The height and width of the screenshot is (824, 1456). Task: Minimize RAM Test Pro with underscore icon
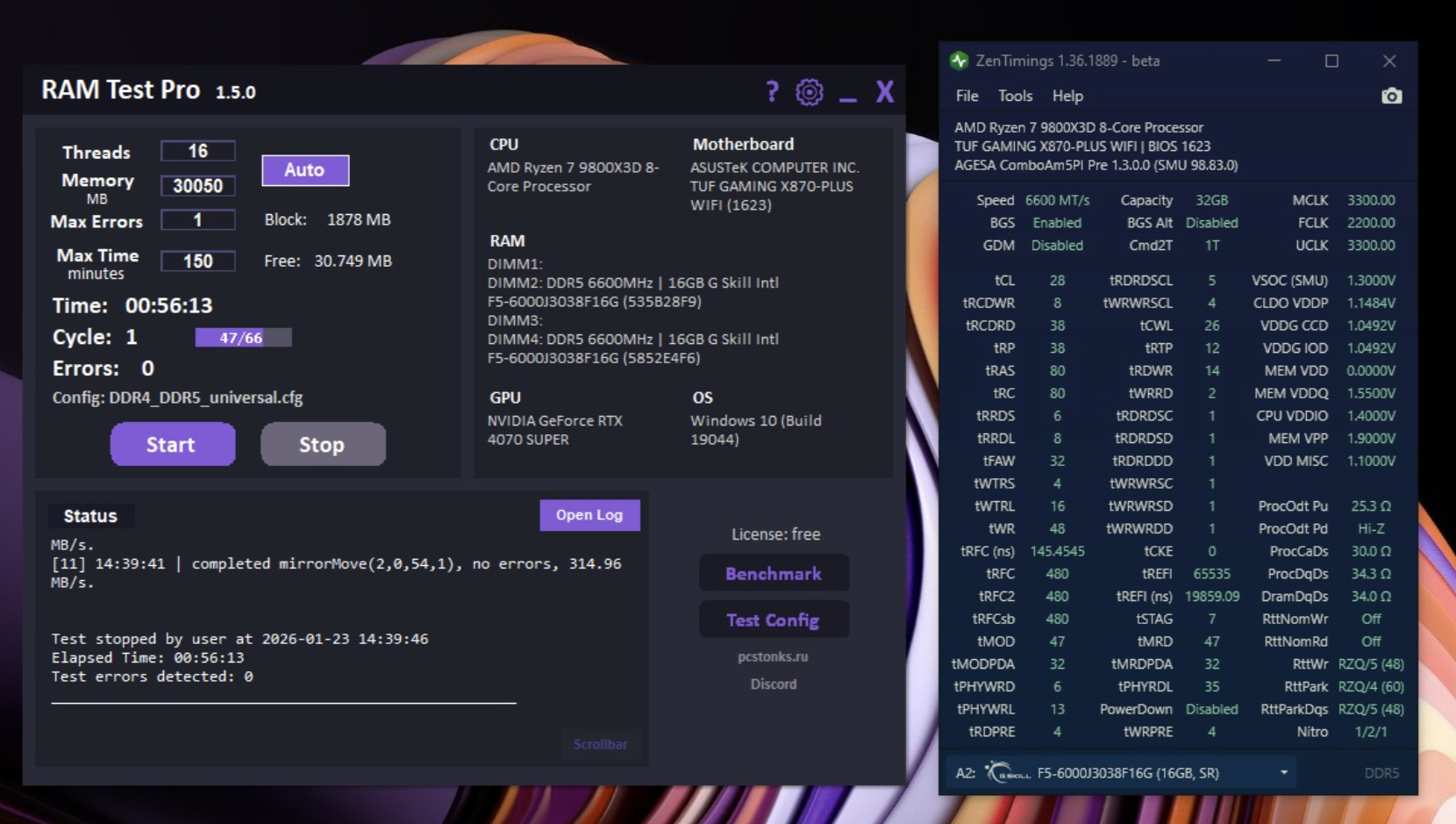(x=847, y=100)
